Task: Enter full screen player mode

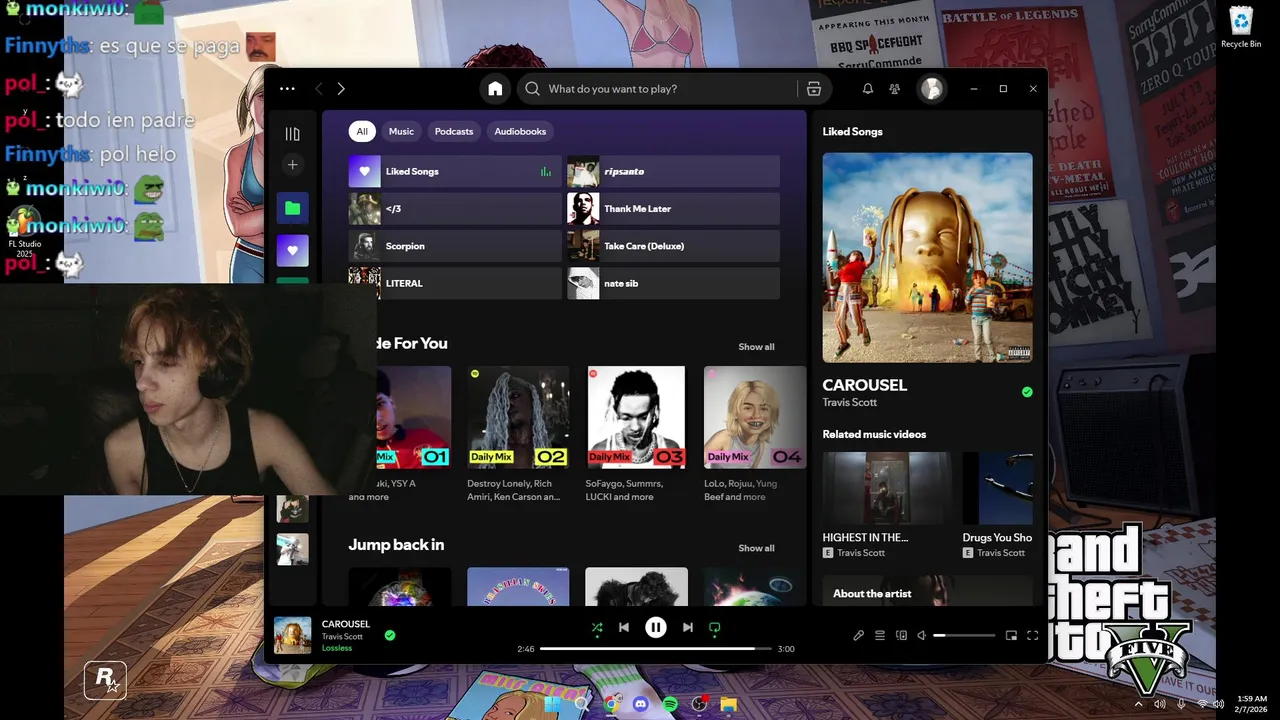Action: (x=1032, y=635)
